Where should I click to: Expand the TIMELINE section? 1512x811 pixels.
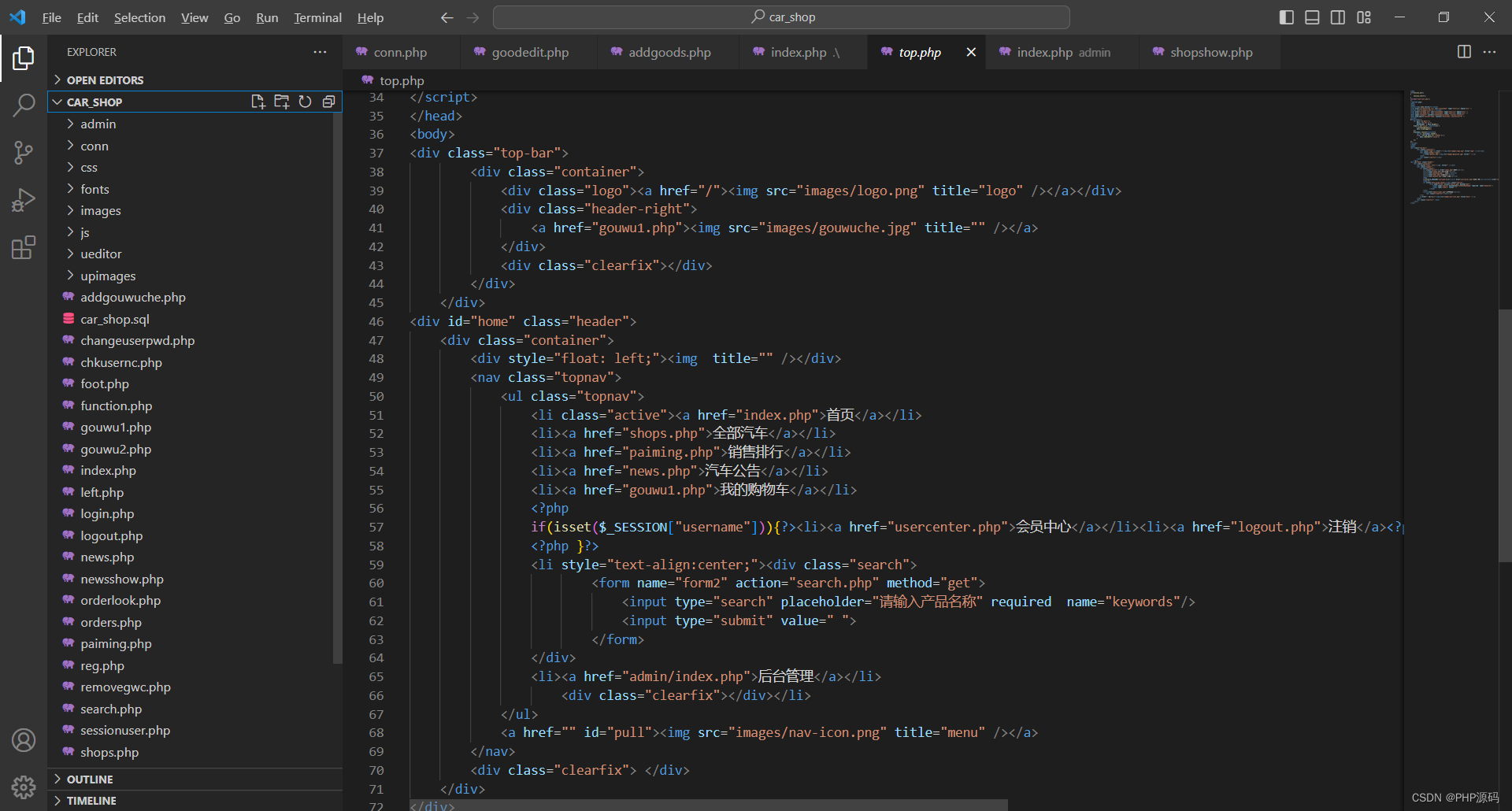(195, 800)
